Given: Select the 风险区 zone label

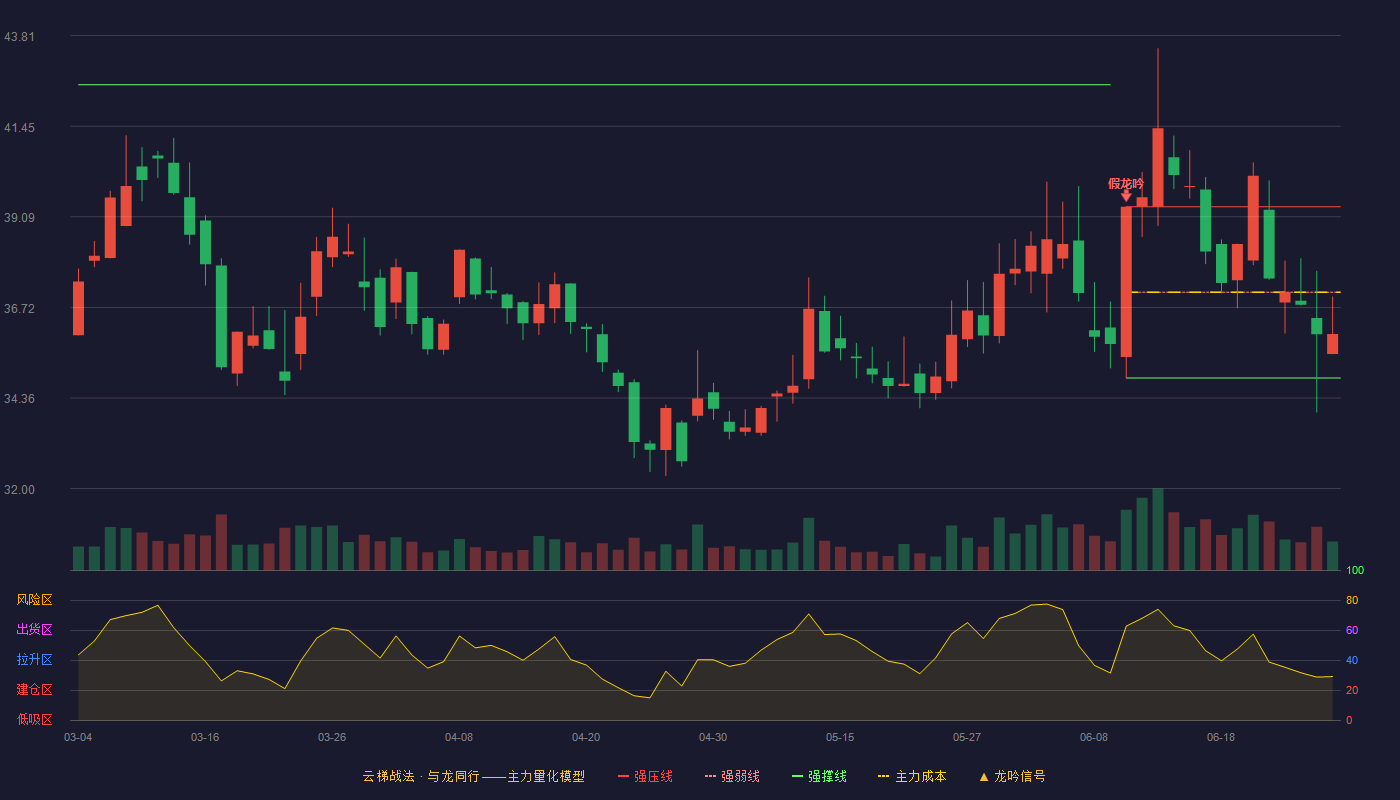Looking at the screenshot, I should 34,600.
